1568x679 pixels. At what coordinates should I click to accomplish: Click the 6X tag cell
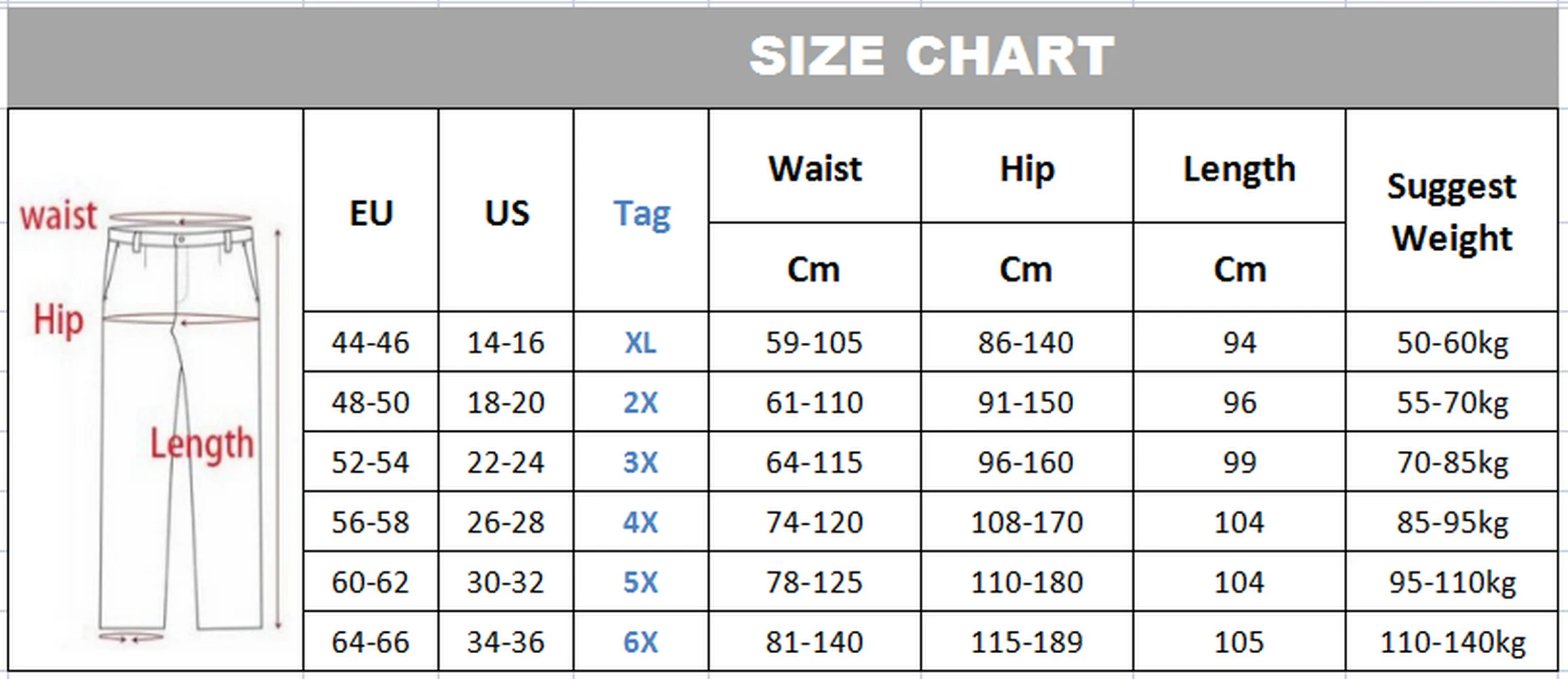pyautogui.click(x=641, y=642)
